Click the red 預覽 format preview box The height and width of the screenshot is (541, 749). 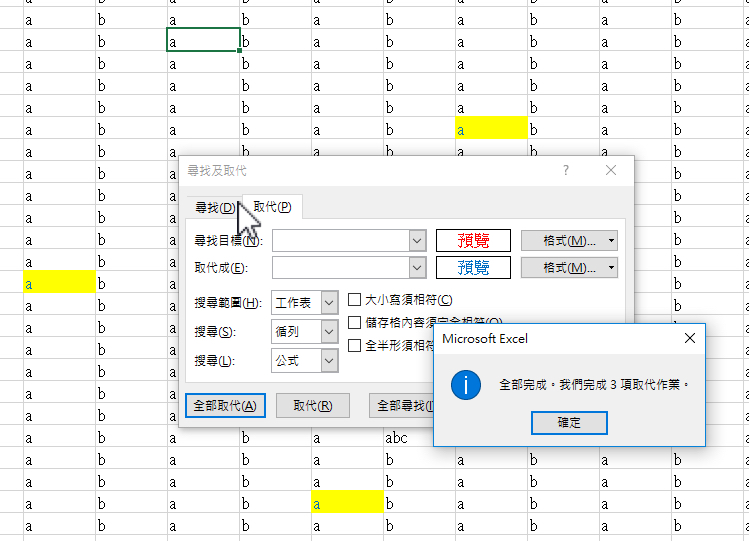click(x=473, y=241)
